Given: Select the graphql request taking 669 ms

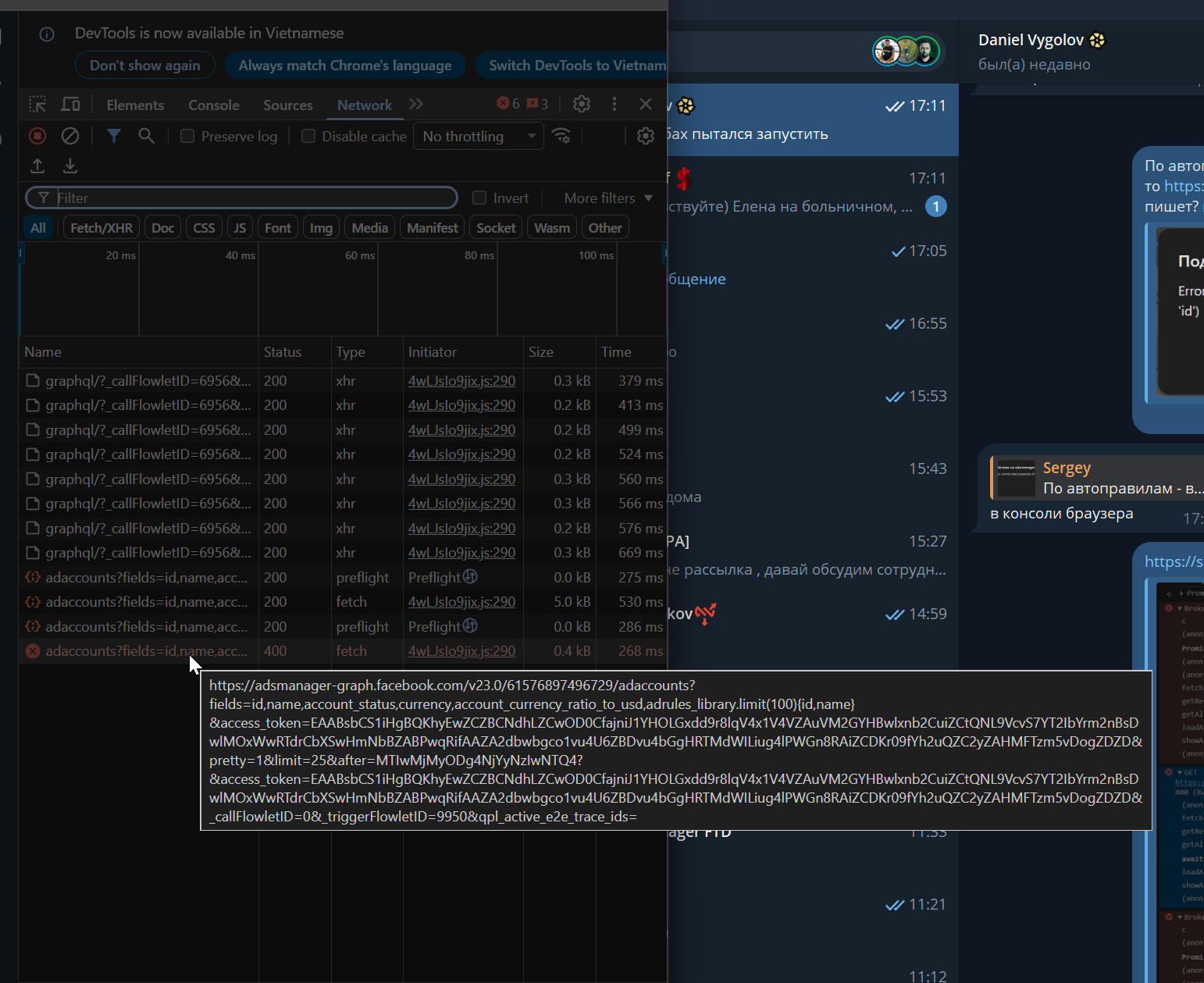Looking at the screenshot, I should [343, 553].
